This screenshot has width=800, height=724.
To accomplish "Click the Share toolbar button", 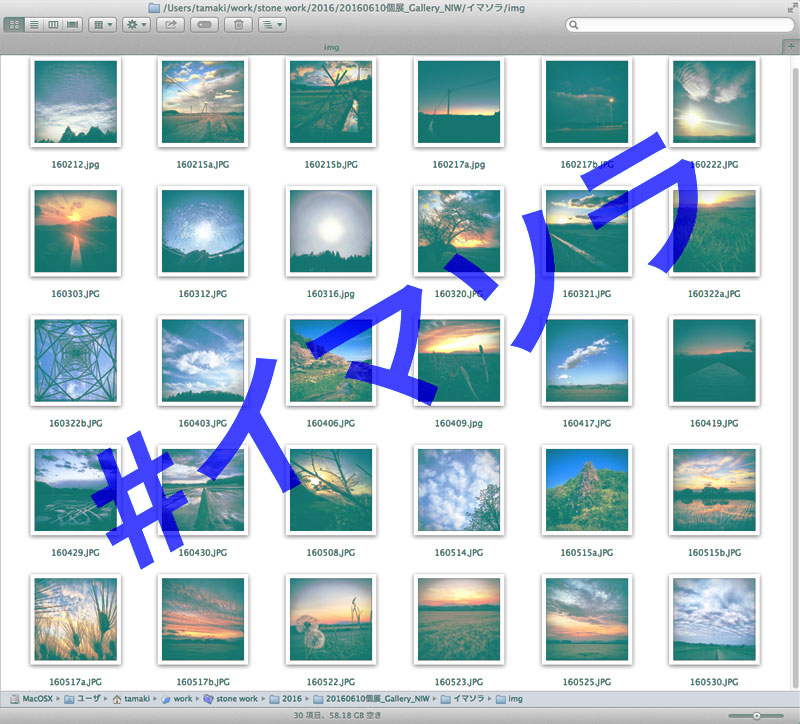I will (169, 25).
